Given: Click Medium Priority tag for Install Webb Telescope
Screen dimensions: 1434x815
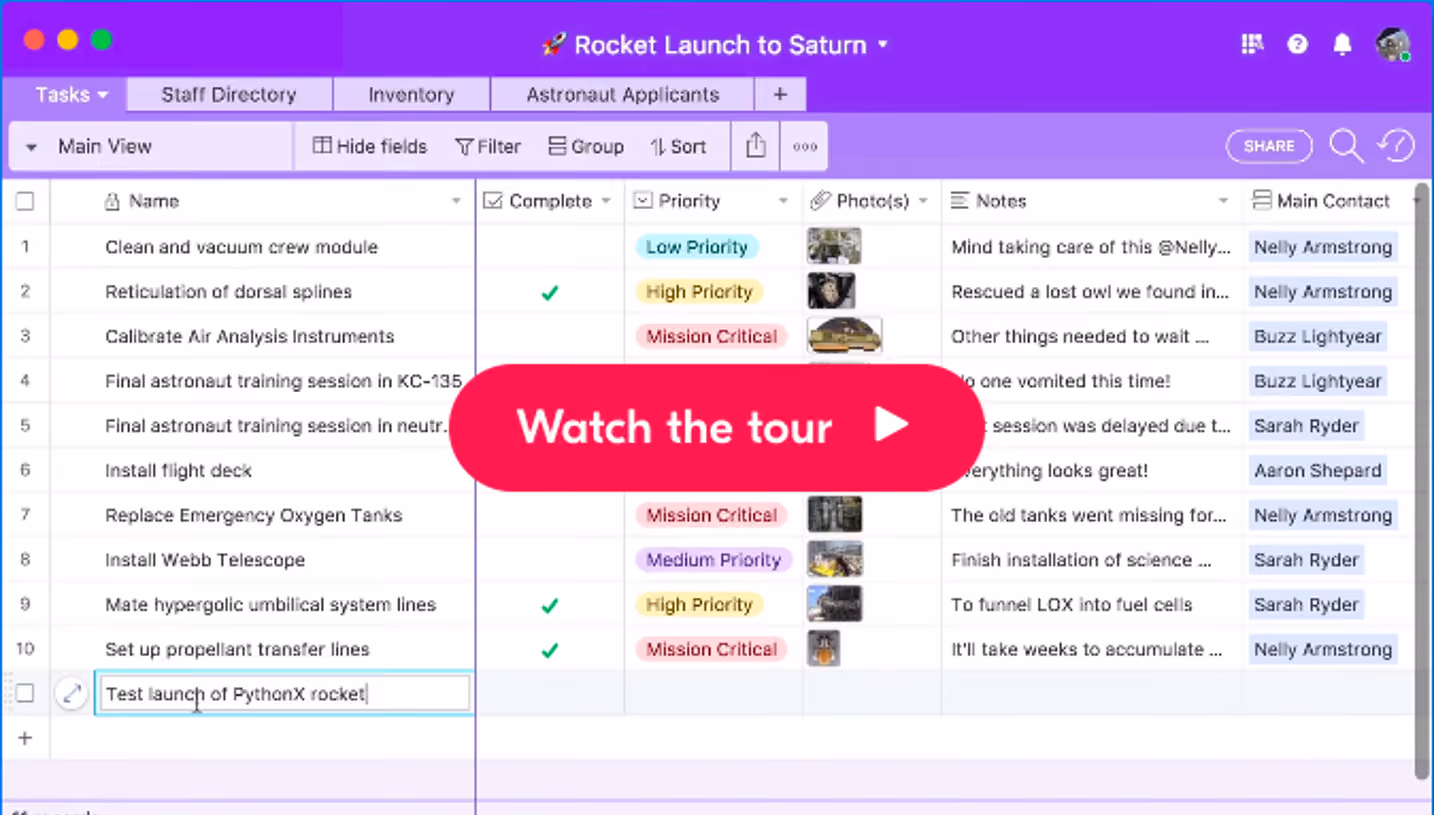Looking at the screenshot, I should pyautogui.click(x=713, y=560).
